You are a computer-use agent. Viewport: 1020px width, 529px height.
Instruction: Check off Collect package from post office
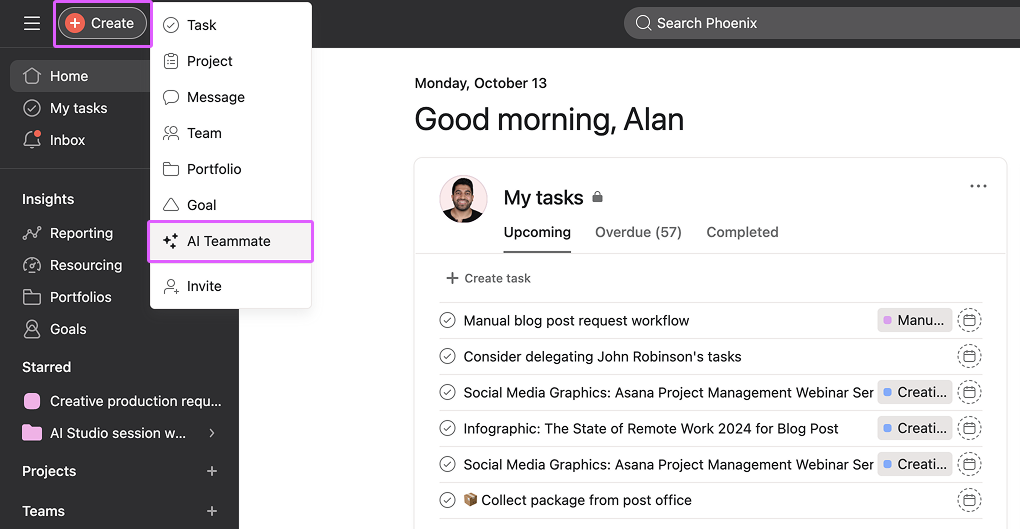448,500
